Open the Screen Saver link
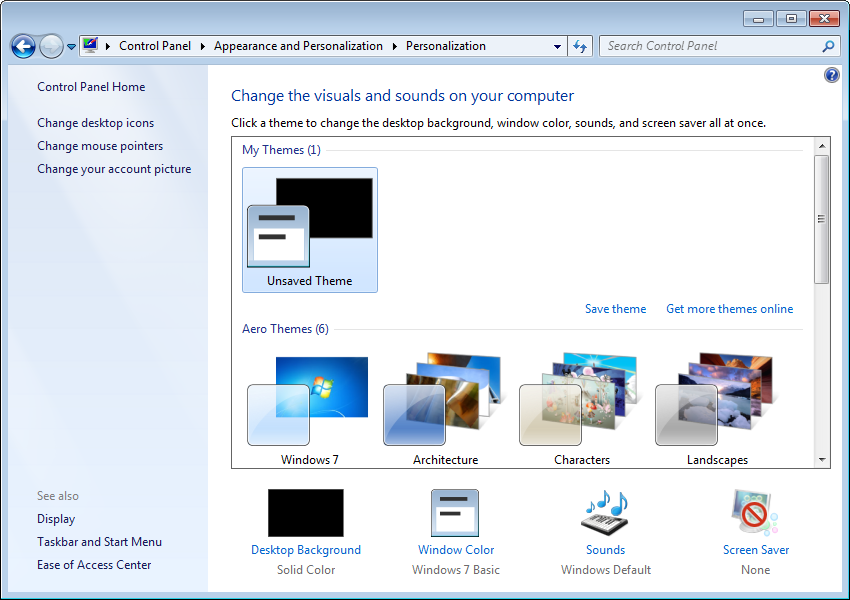The height and width of the screenshot is (600, 850). coord(756,550)
